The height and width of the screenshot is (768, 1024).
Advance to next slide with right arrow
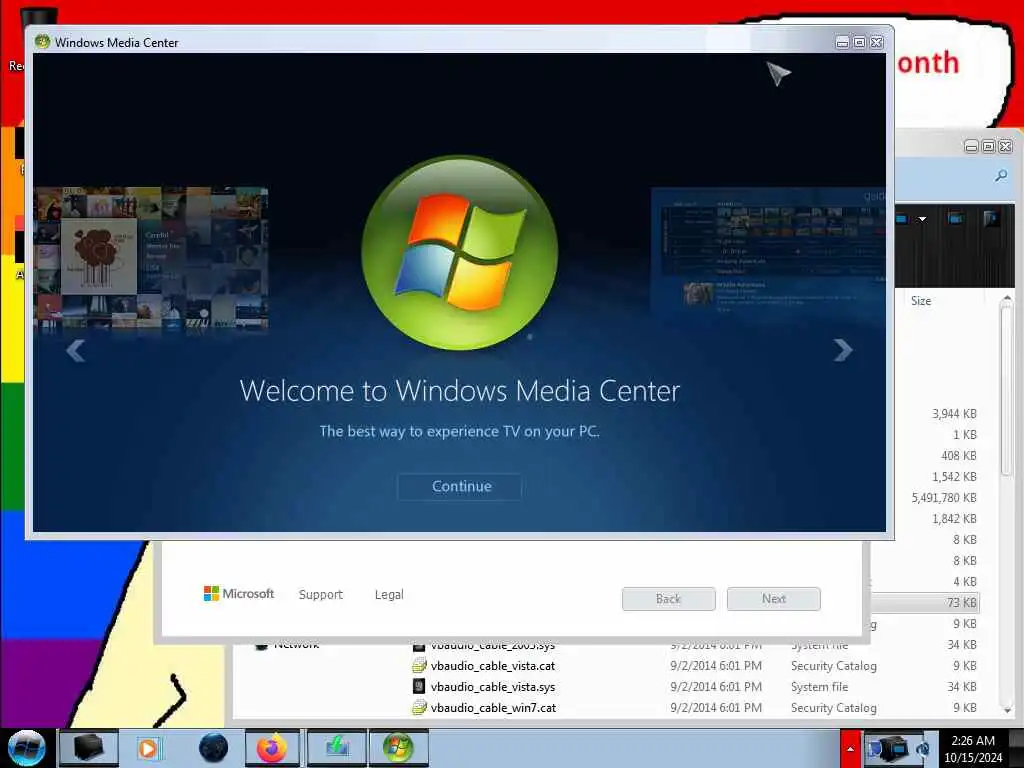[x=843, y=350]
